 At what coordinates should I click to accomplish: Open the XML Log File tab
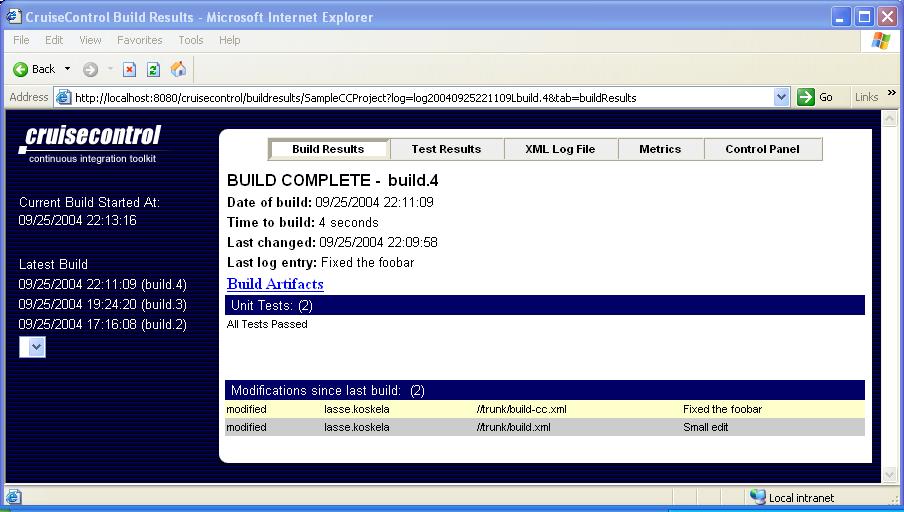pos(560,149)
